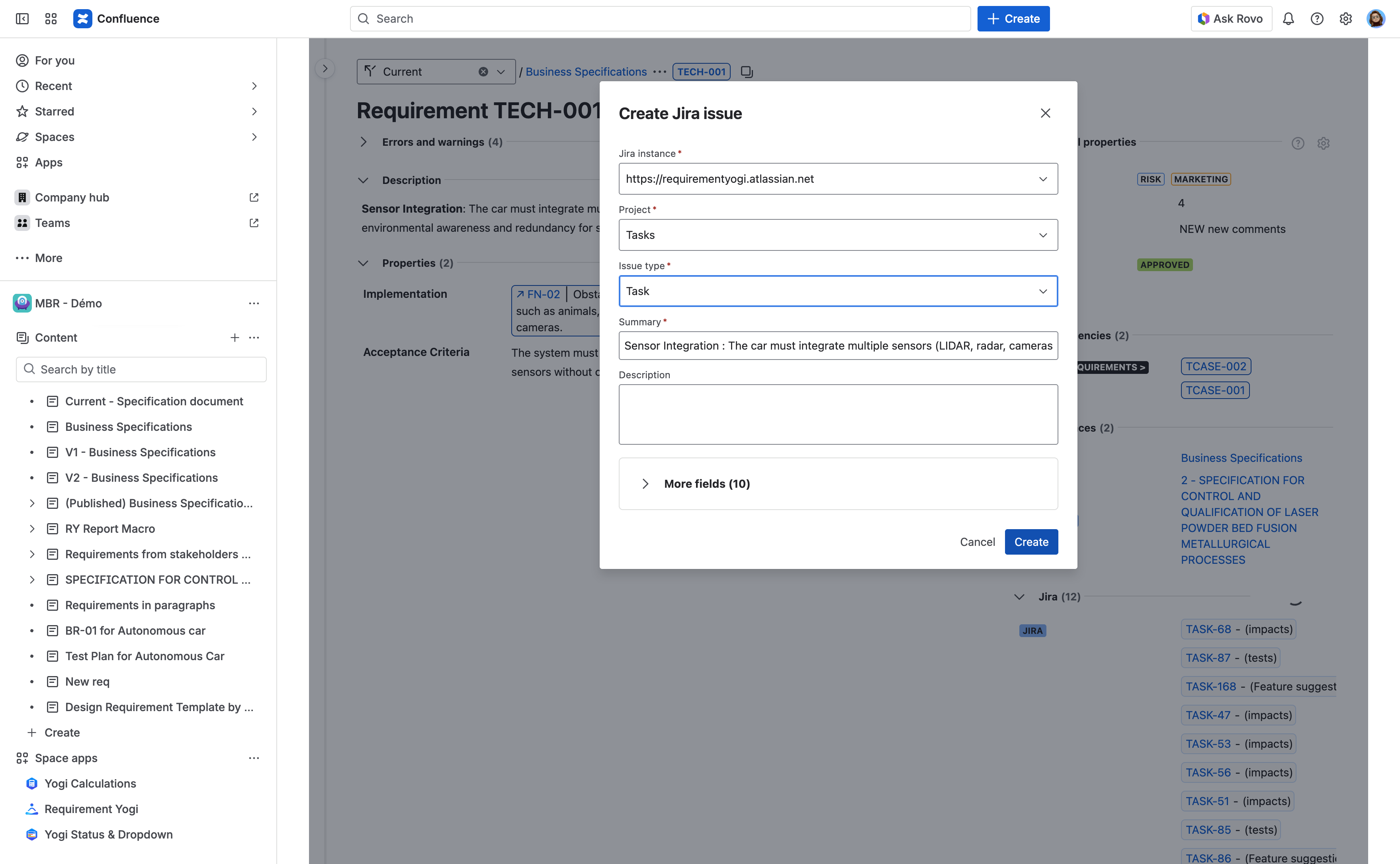Screen dimensions: 1400x864
Task: Clear the Current version filter with the X
Action: click(x=483, y=71)
